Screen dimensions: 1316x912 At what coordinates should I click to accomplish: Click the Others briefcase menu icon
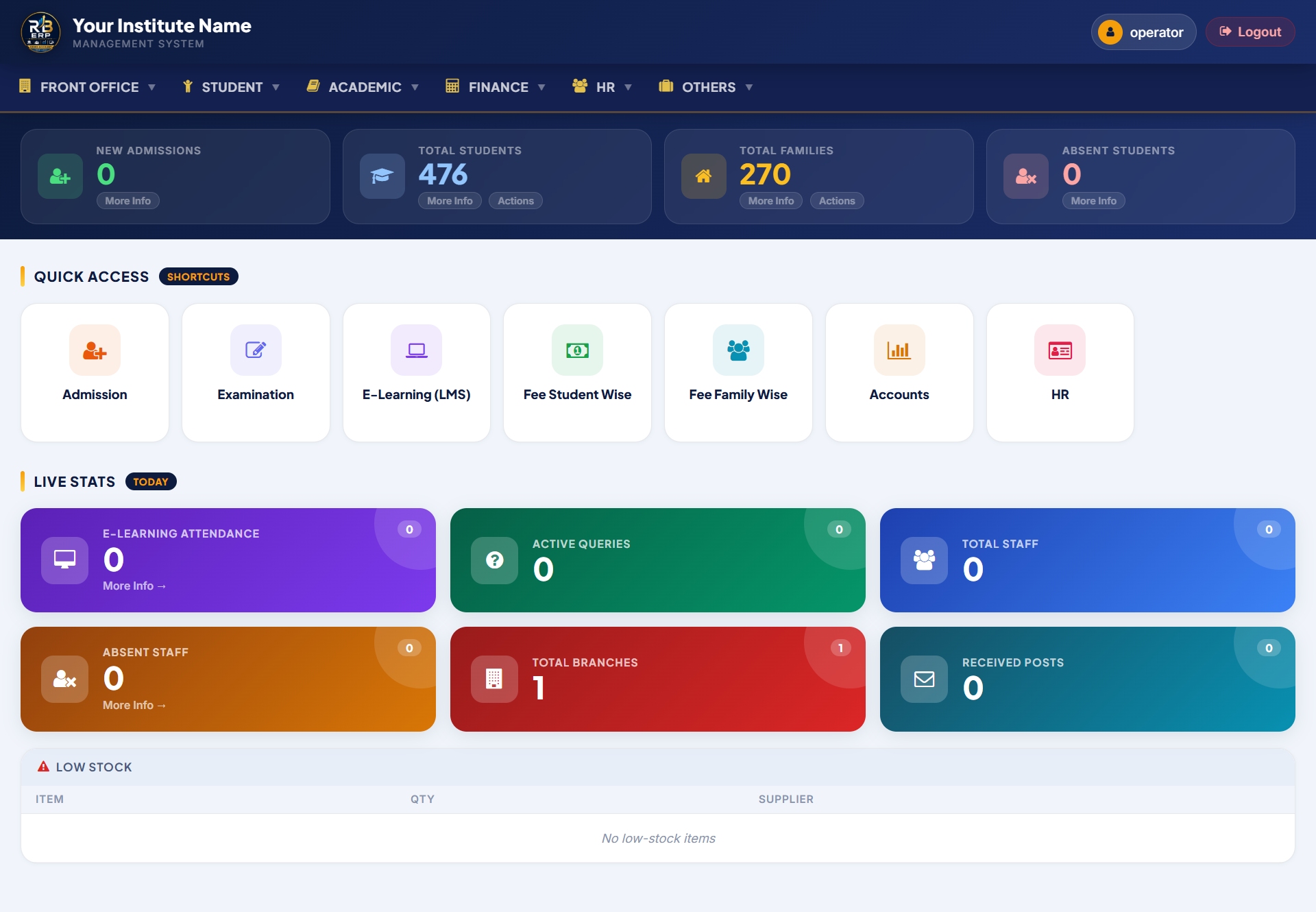click(666, 86)
